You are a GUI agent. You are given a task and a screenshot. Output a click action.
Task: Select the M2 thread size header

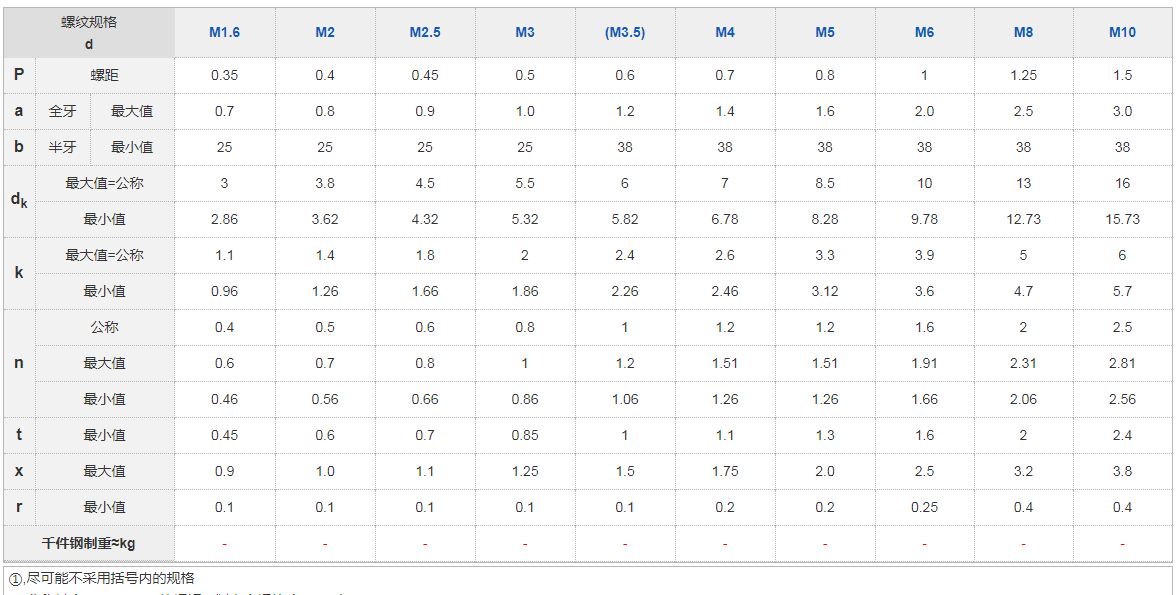point(325,32)
